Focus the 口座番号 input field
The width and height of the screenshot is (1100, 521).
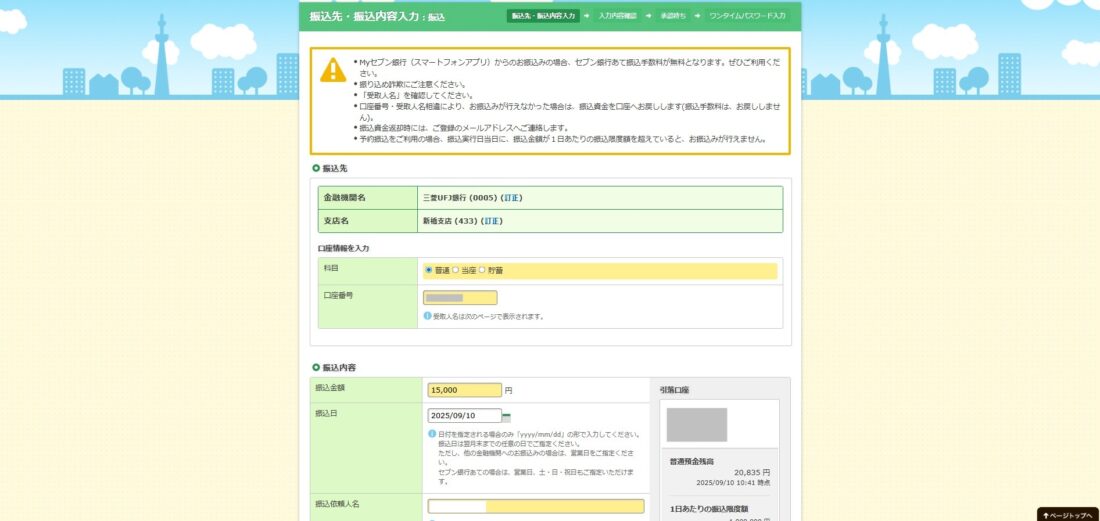click(460, 298)
